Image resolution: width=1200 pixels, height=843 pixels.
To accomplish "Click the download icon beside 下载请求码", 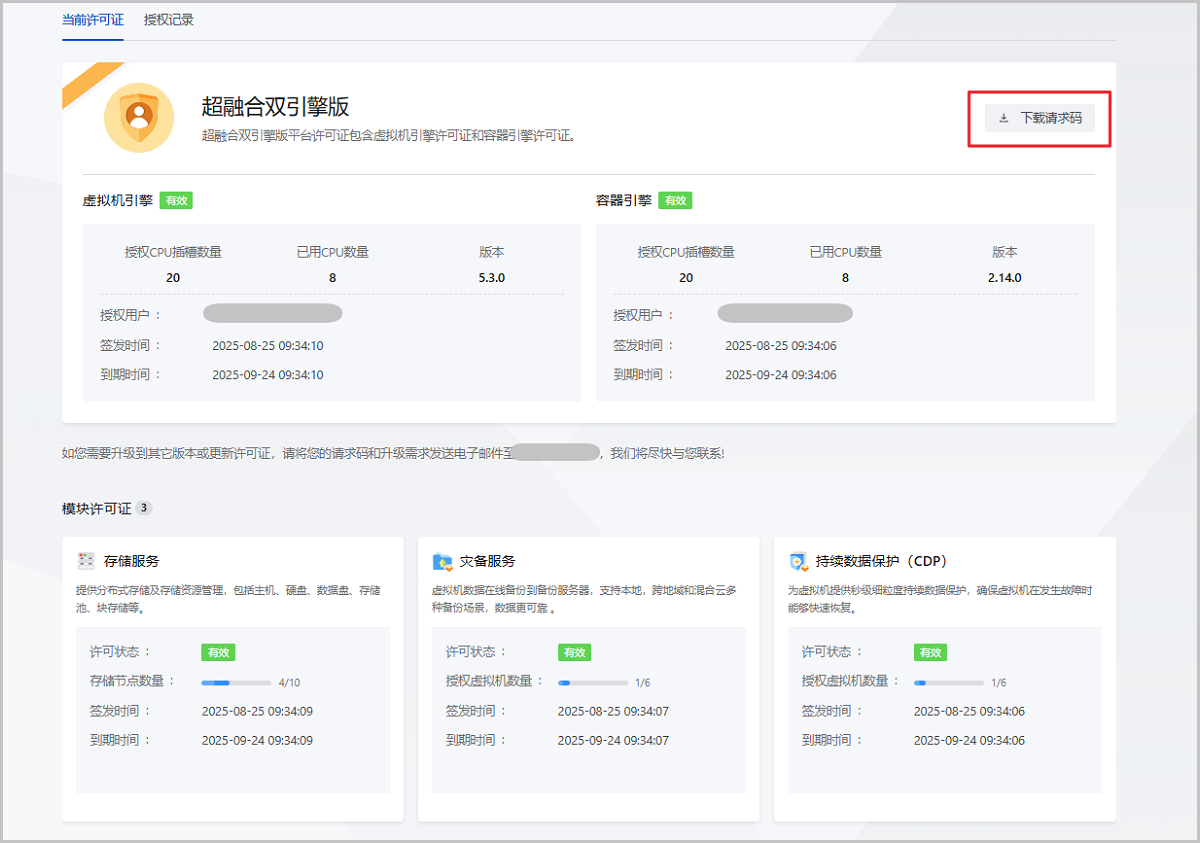I will [x=1003, y=118].
